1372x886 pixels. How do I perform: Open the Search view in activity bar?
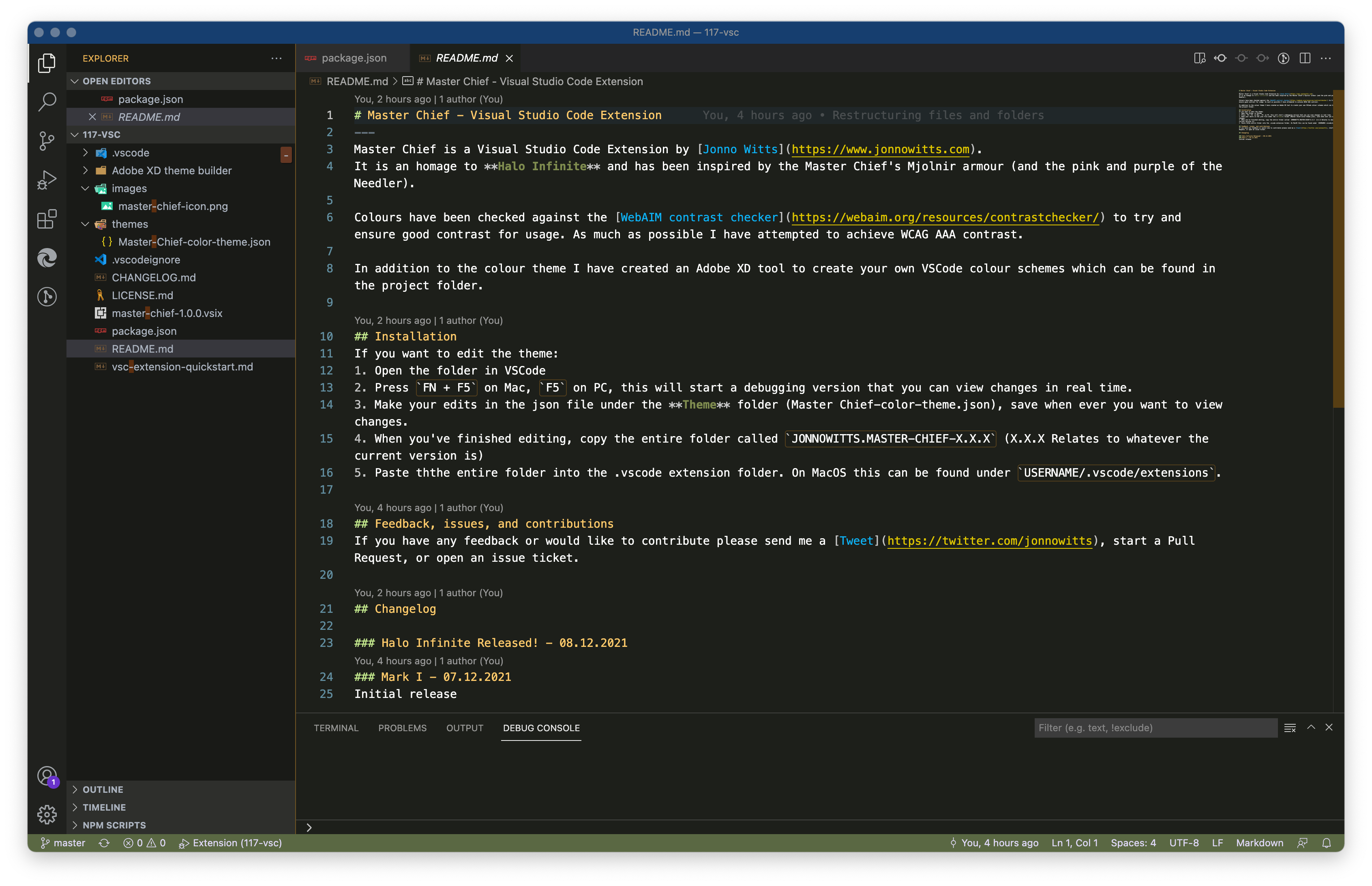coord(47,102)
